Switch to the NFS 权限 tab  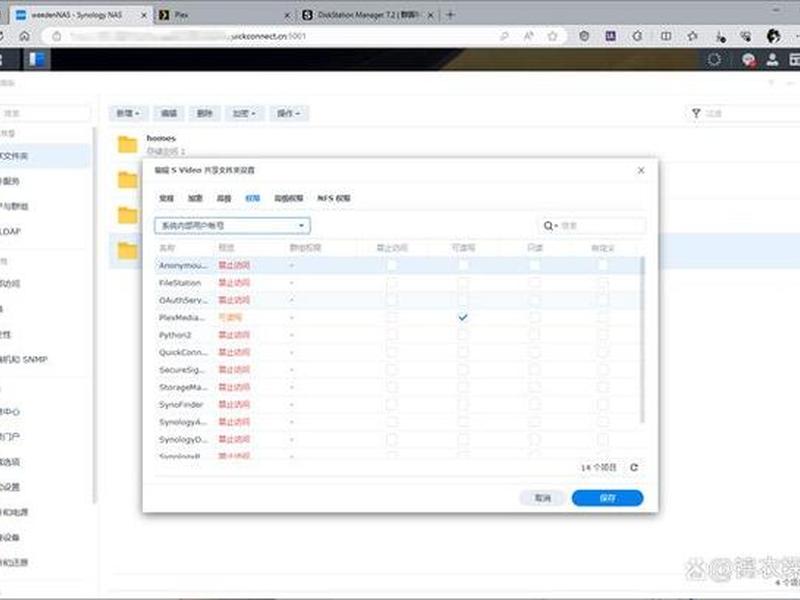(x=334, y=198)
